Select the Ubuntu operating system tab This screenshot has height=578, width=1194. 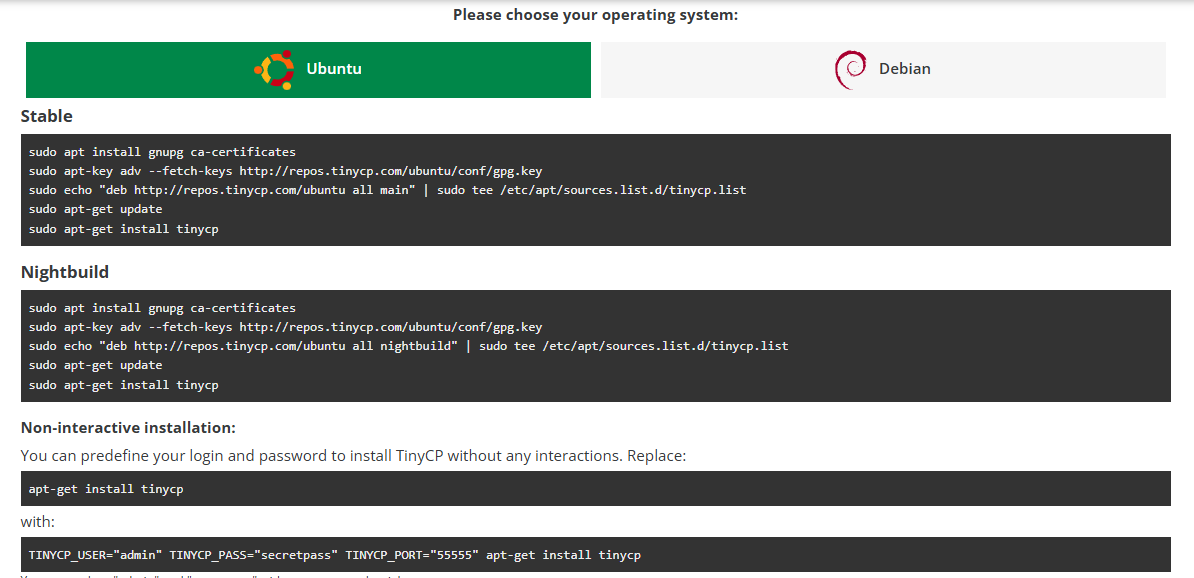coord(308,69)
